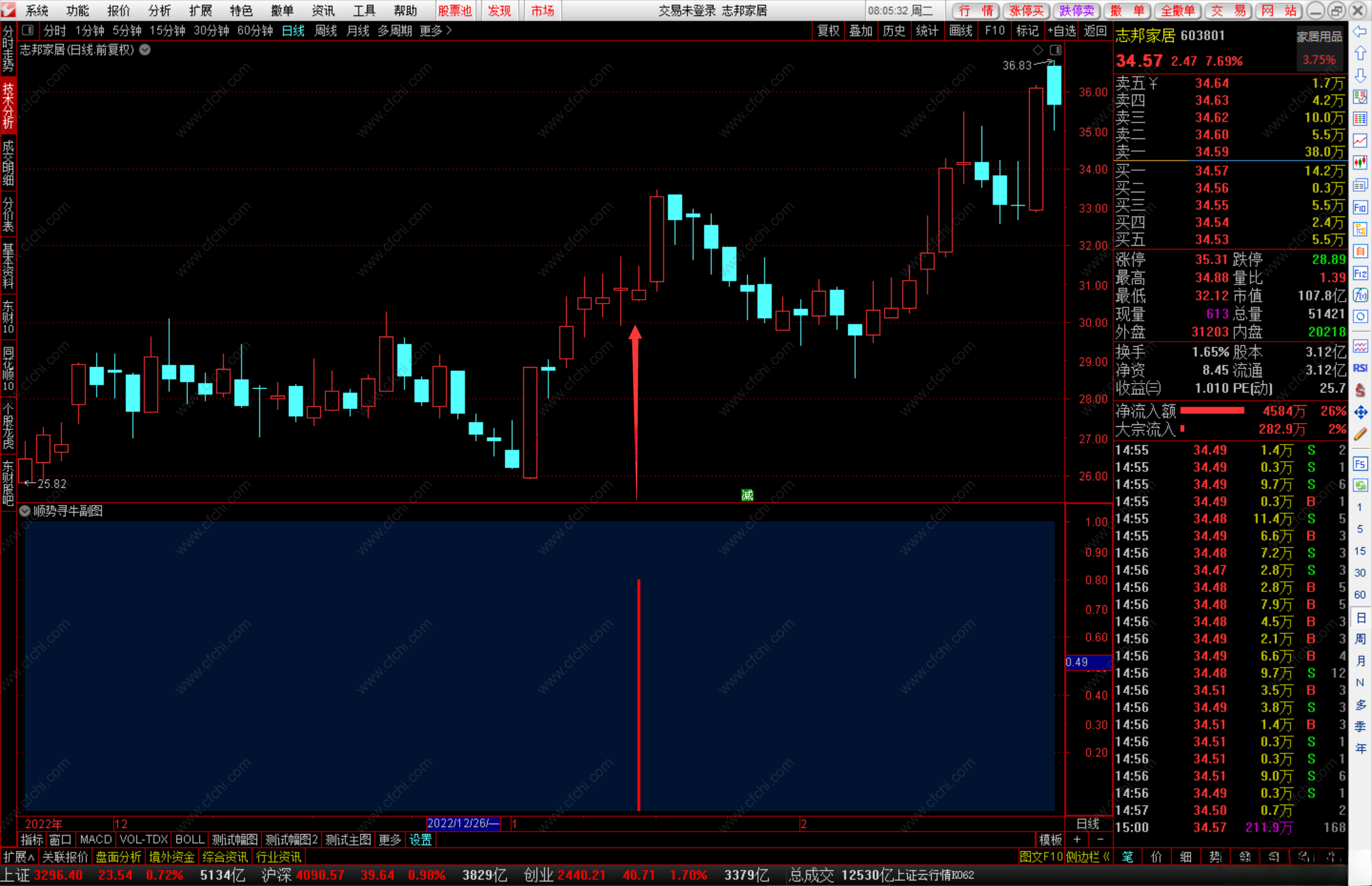Click the 涨停买 button
Viewport: 1372px width, 886px height.
1026,11
